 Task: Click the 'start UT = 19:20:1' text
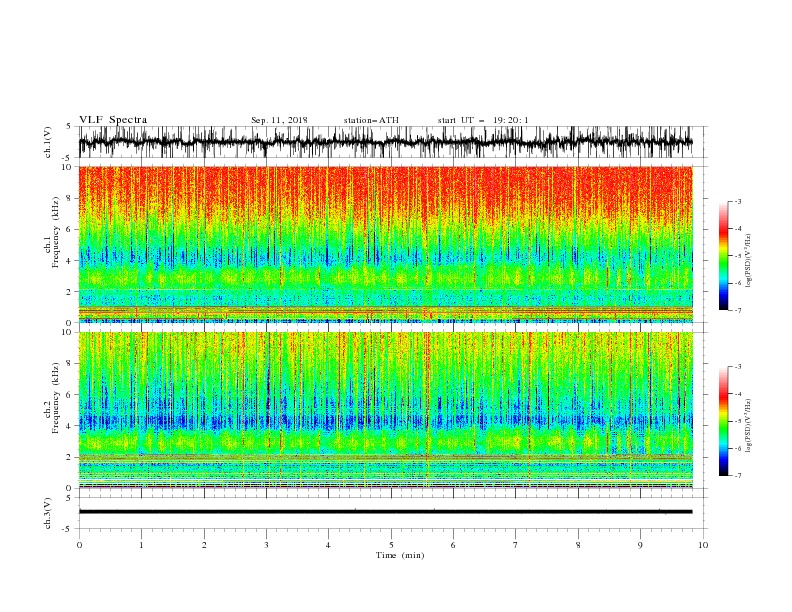[x=483, y=120]
